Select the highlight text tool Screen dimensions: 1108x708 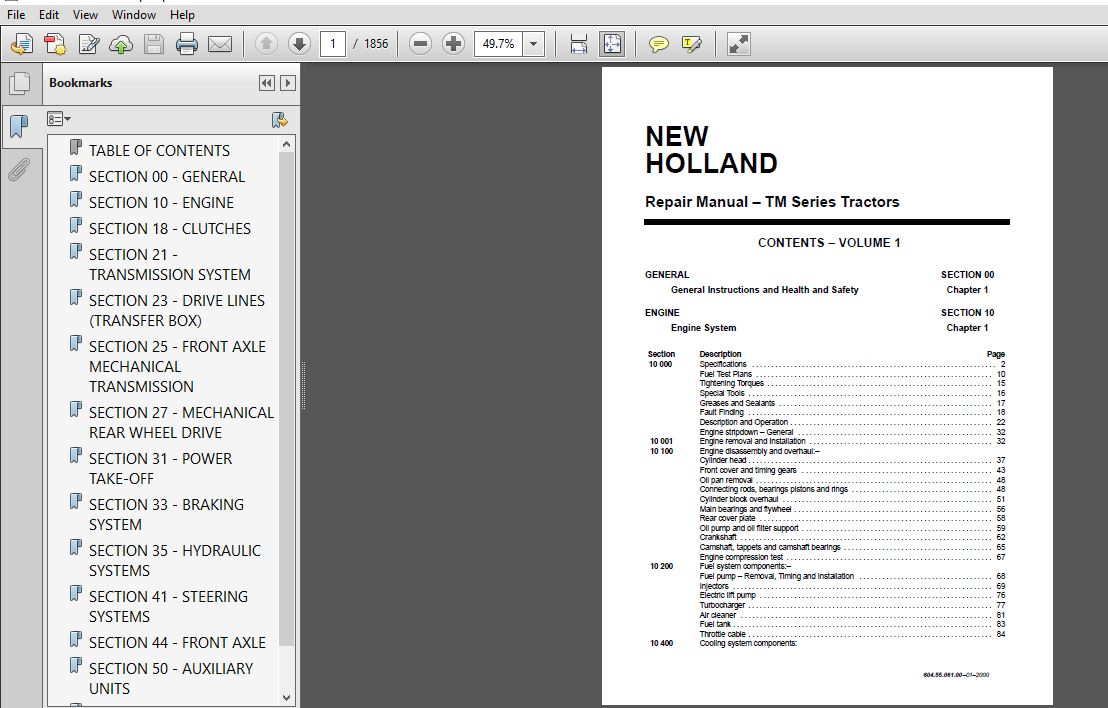click(692, 45)
